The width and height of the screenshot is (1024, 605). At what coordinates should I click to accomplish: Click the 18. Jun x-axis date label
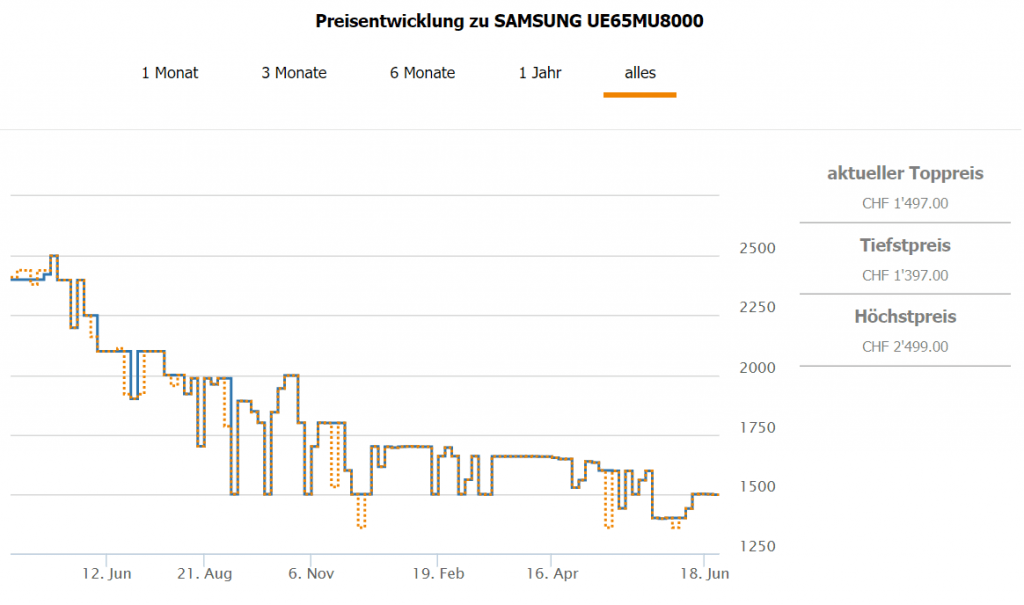pos(703,574)
